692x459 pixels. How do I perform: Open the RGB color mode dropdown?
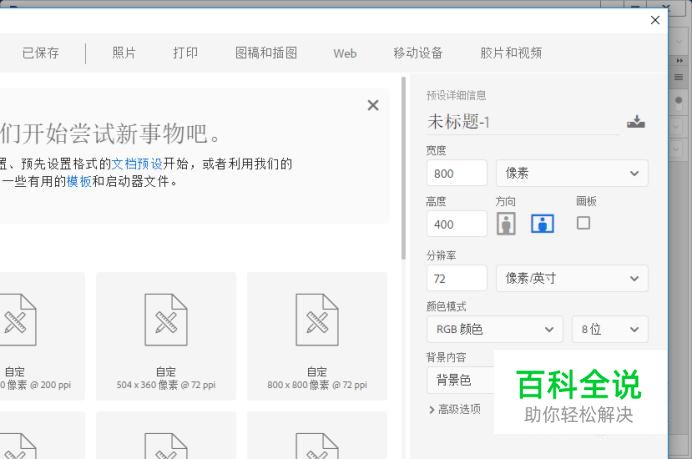[x=495, y=329]
